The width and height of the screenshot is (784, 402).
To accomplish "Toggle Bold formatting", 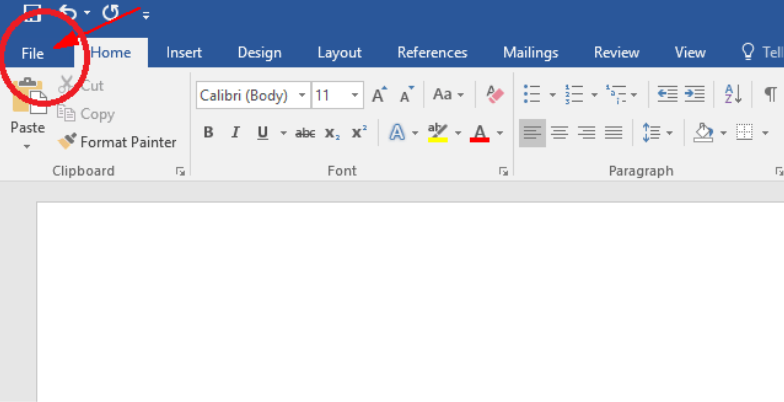I will click(208, 132).
